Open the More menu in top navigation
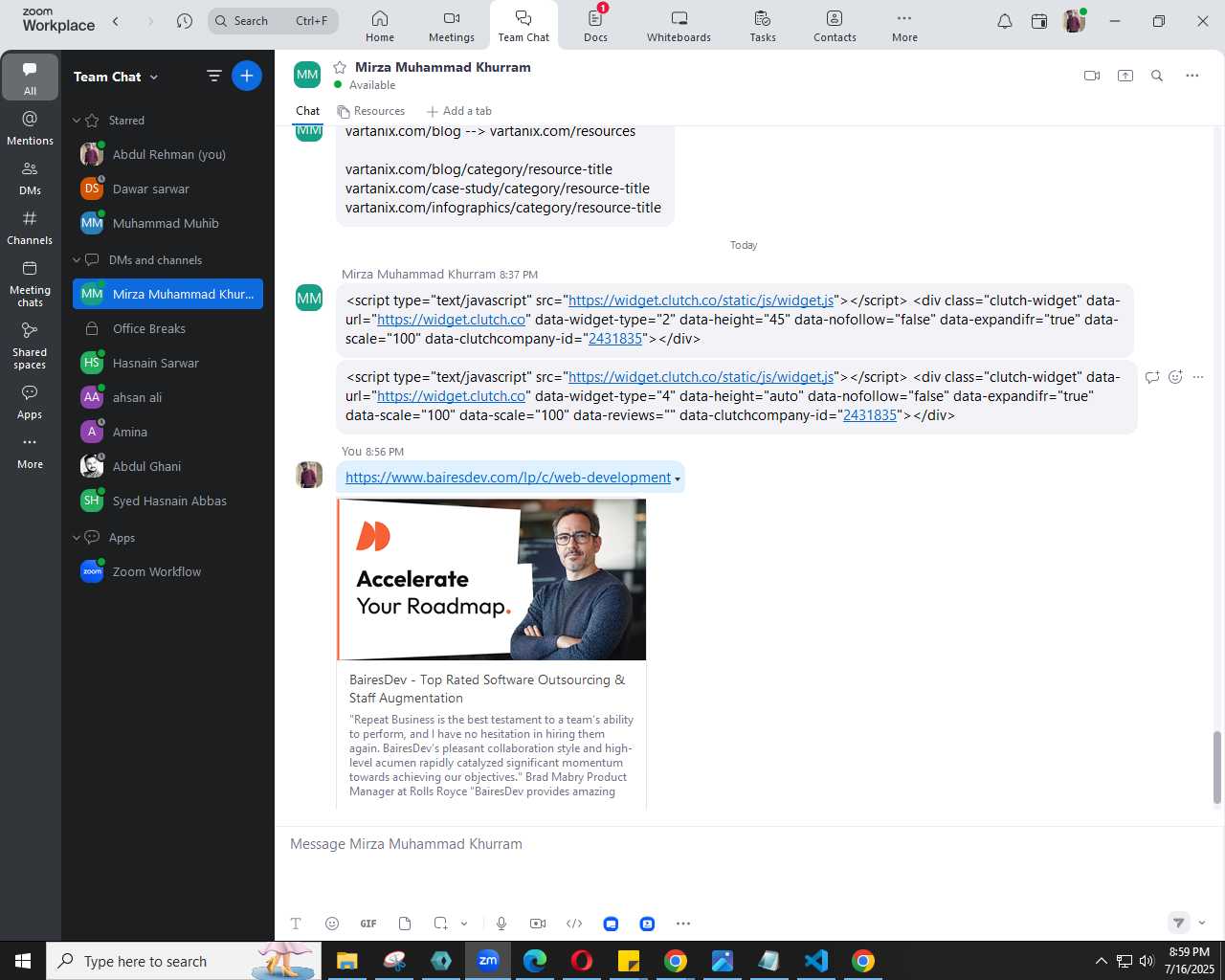The width and height of the screenshot is (1225, 980). pyautogui.click(x=904, y=26)
